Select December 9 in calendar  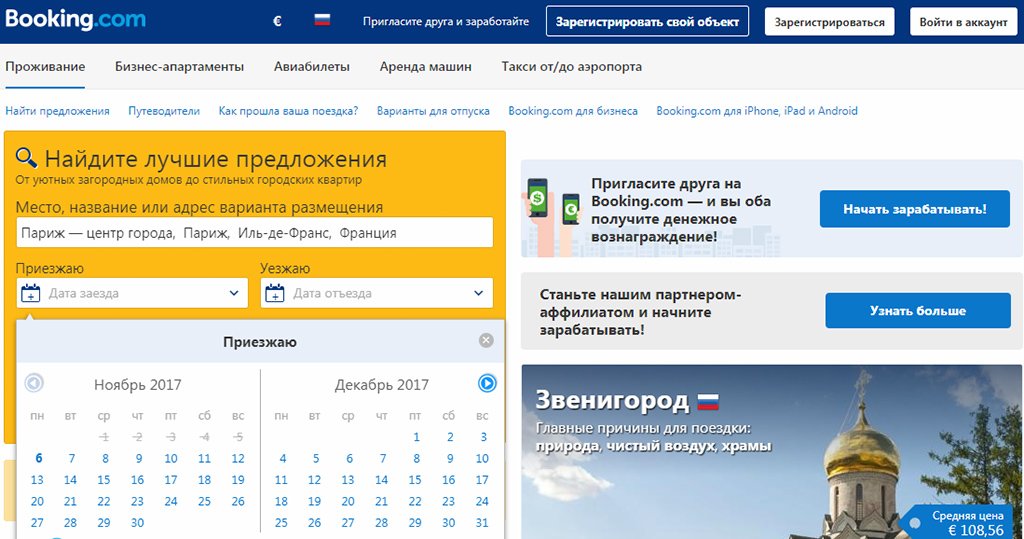pyautogui.click(x=450, y=459)
